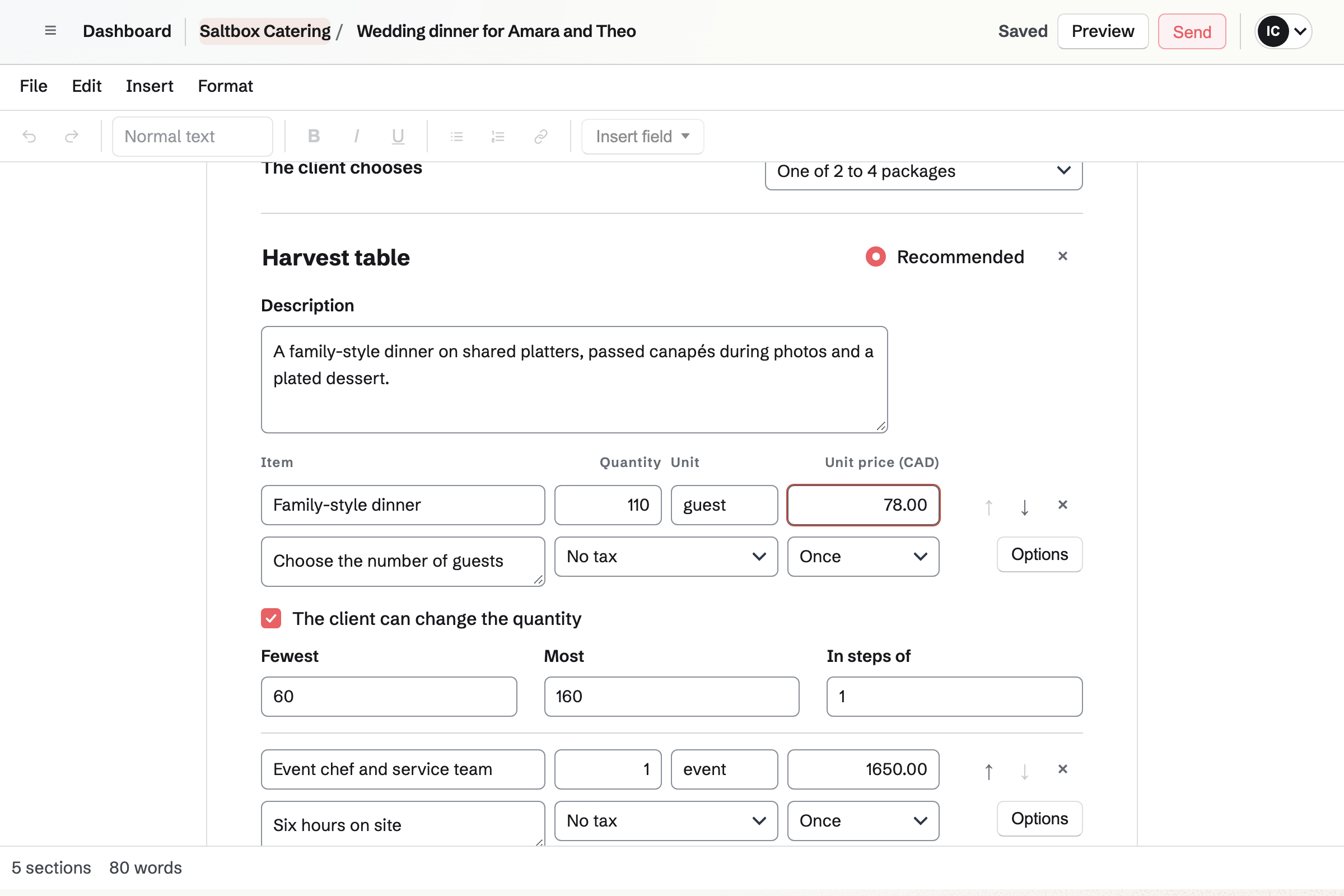
Task: Open the IC account menu
Action: (x=1283, y=31)
